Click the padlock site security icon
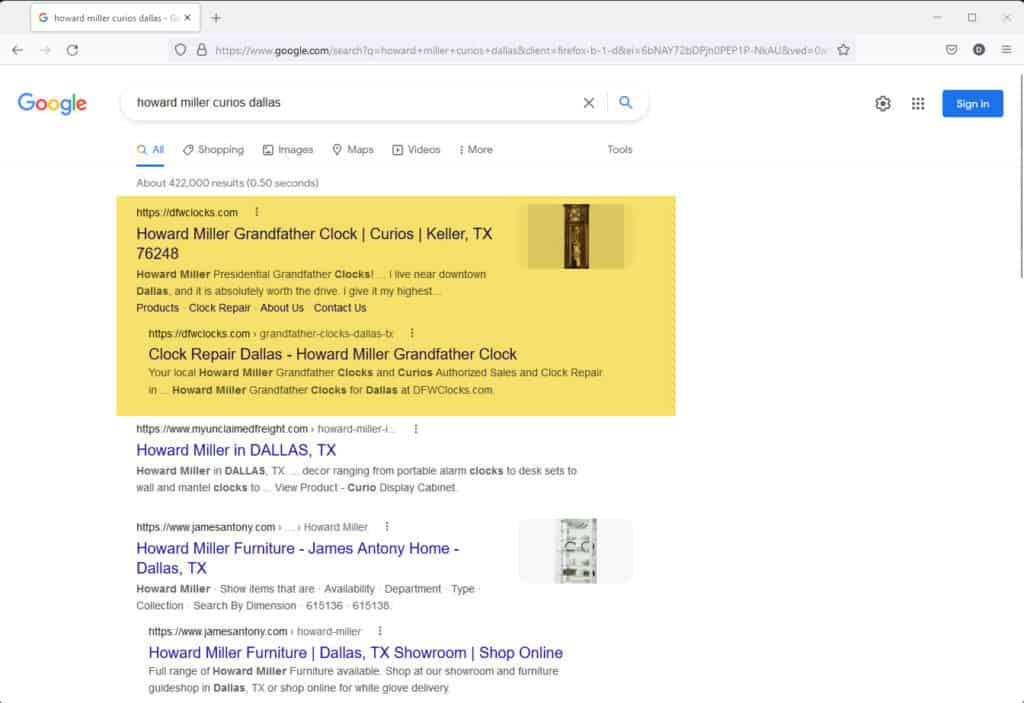This screenshot has height=703, width=1024. coord(202,50)
